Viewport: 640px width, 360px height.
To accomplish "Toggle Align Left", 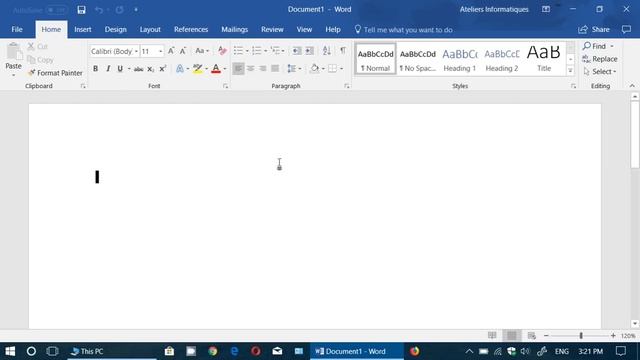I will [x=238, y=69].
